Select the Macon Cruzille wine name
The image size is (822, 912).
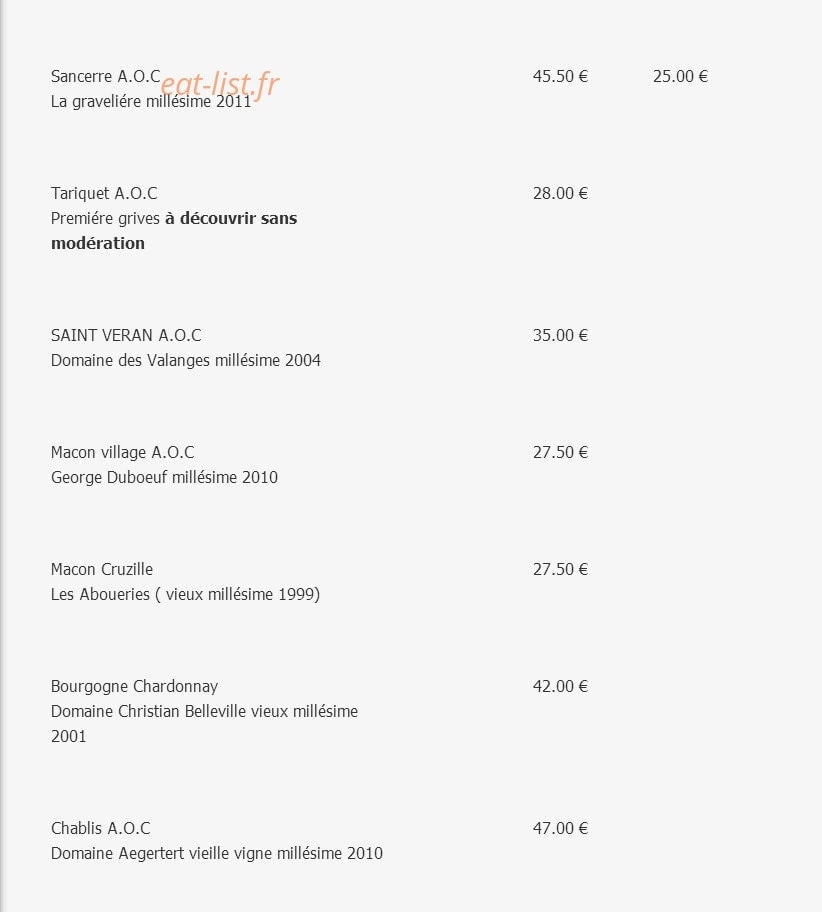[x=102, y=569]
